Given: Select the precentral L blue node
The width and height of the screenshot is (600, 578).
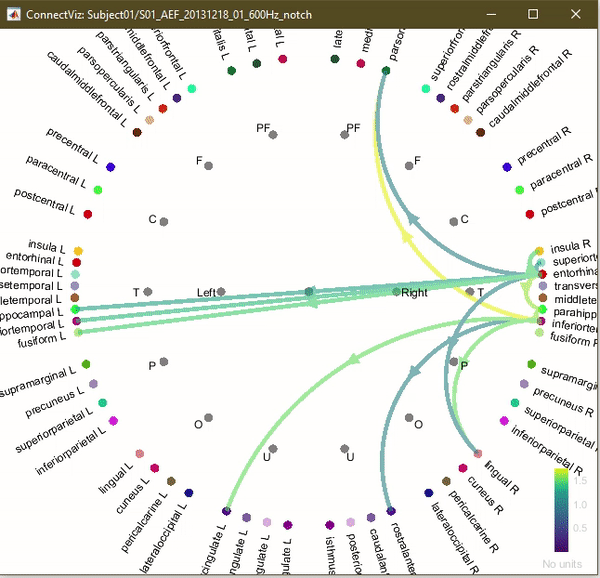Looking at the screenshot, I should pyautogui.click(x=110, y=167).
